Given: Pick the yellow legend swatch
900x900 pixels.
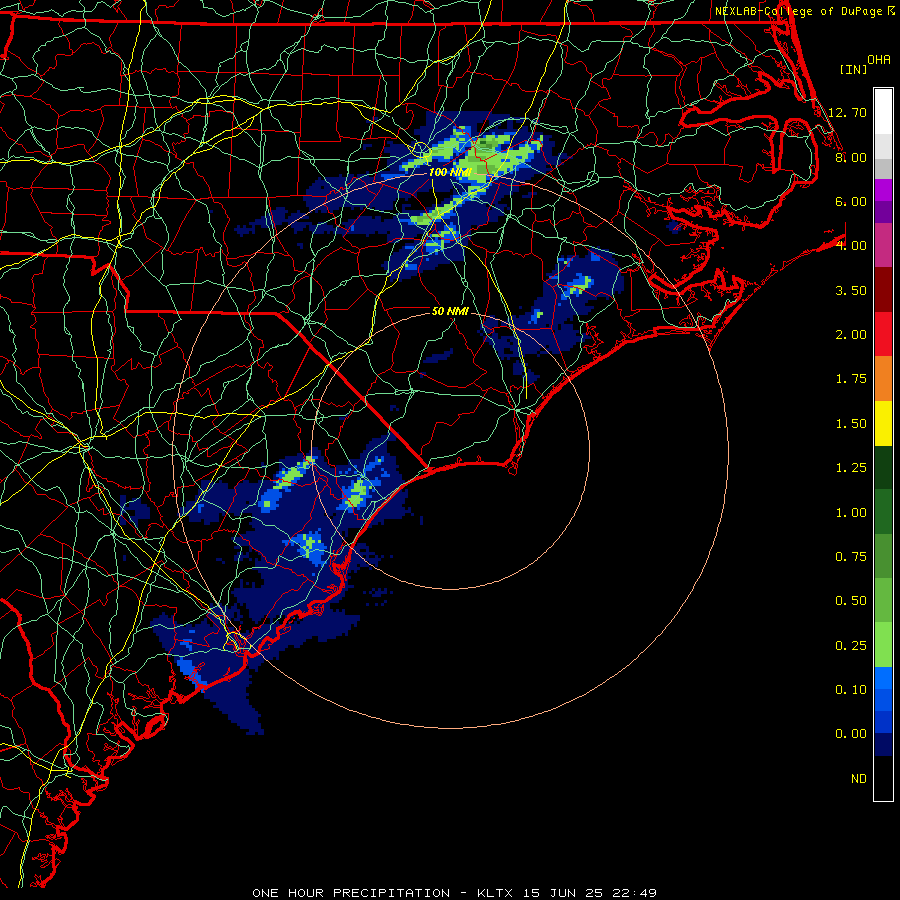Looking at the screenshot, I should 883,424.
